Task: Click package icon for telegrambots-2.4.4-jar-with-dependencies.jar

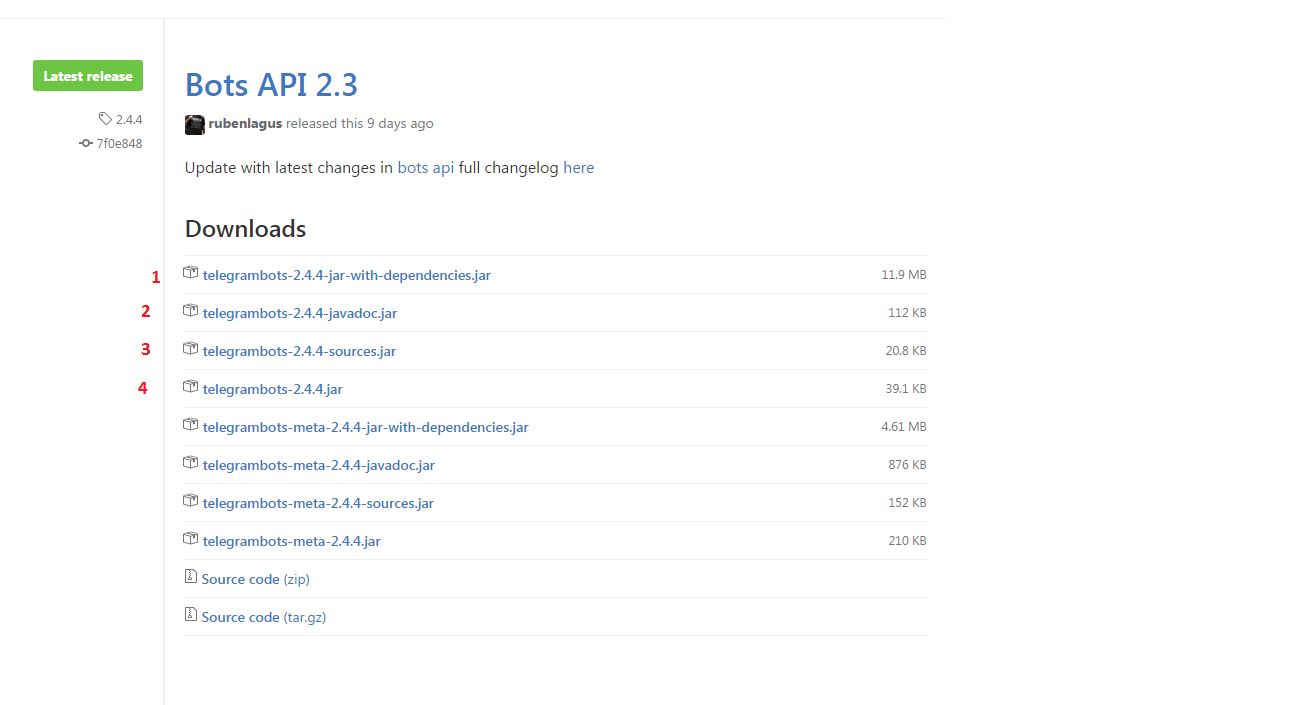Action: pos(190,273)
